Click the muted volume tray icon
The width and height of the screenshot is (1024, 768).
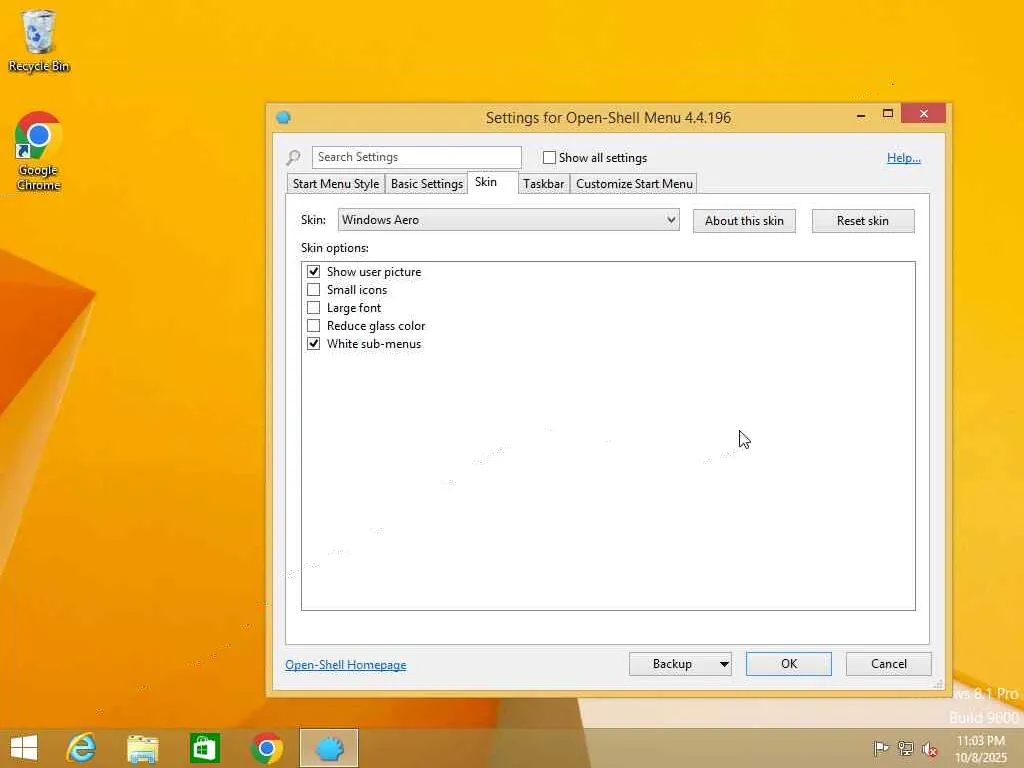(929, 749)
